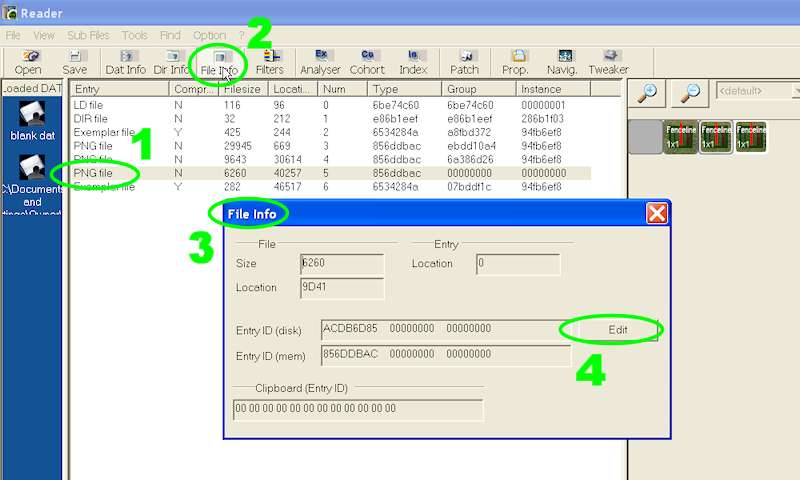
Task: Open a file with the Open toolbar icon
Action: pos(28,62)
